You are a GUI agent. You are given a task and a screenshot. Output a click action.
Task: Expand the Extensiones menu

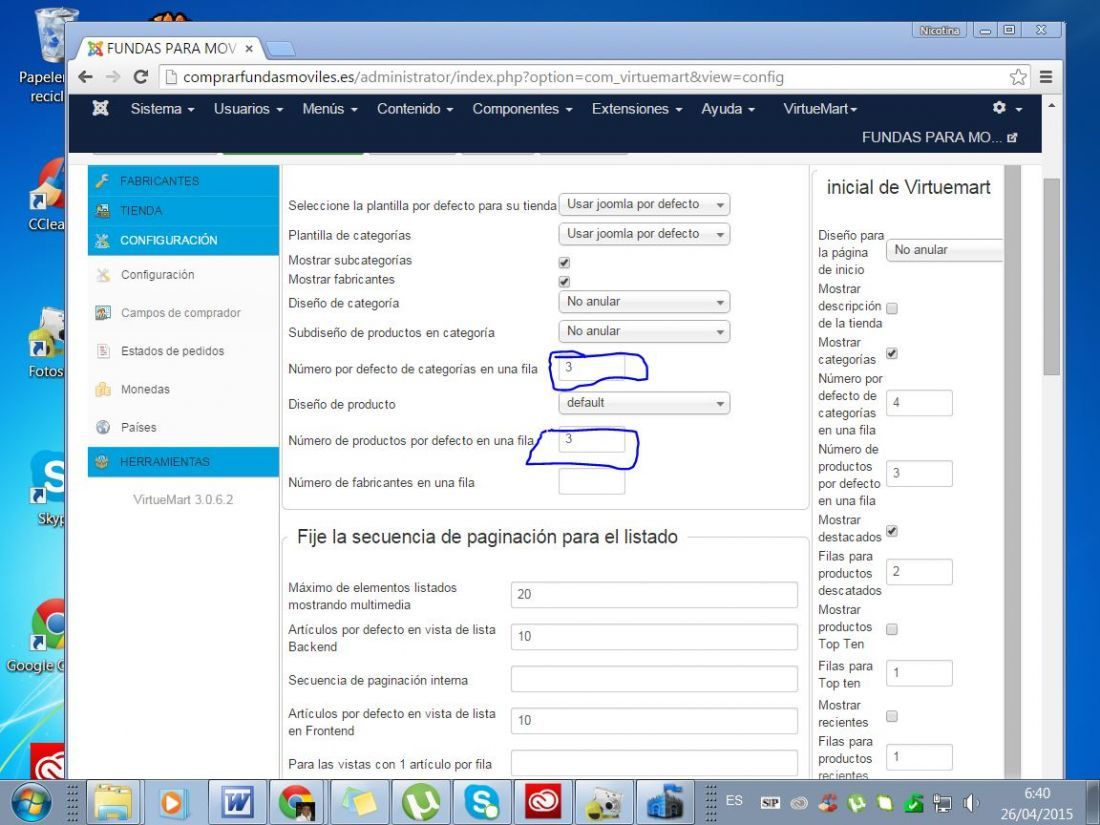click(x=636, y=109)
